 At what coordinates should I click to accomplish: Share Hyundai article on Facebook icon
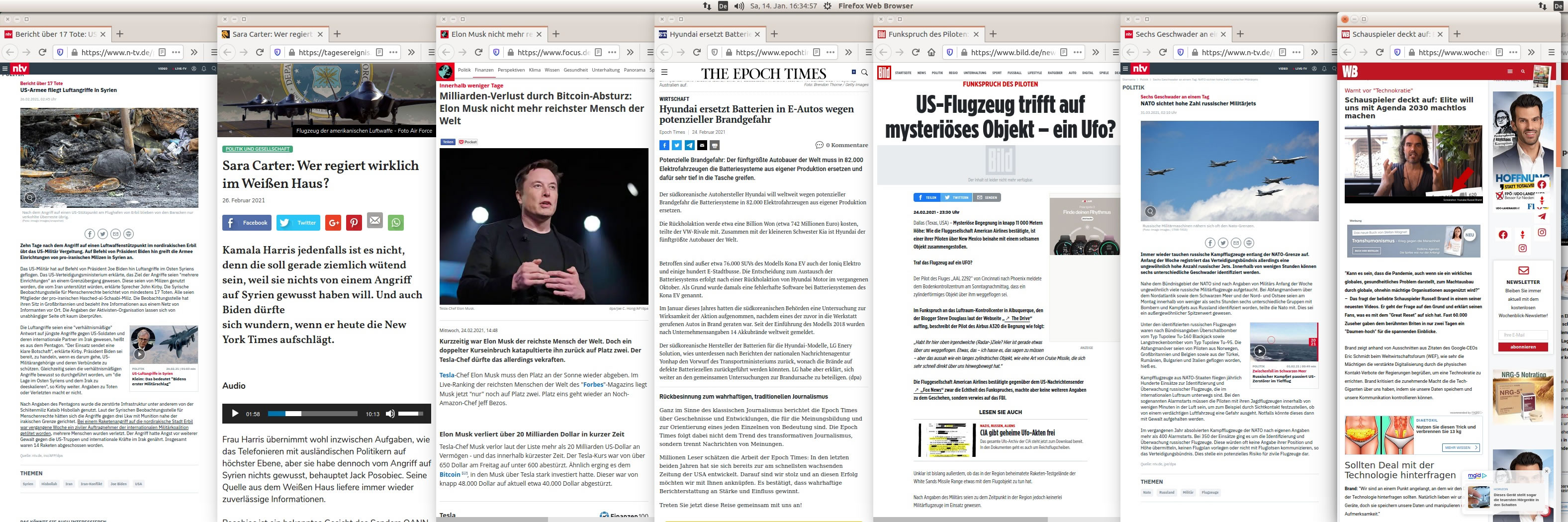point(664,145)
